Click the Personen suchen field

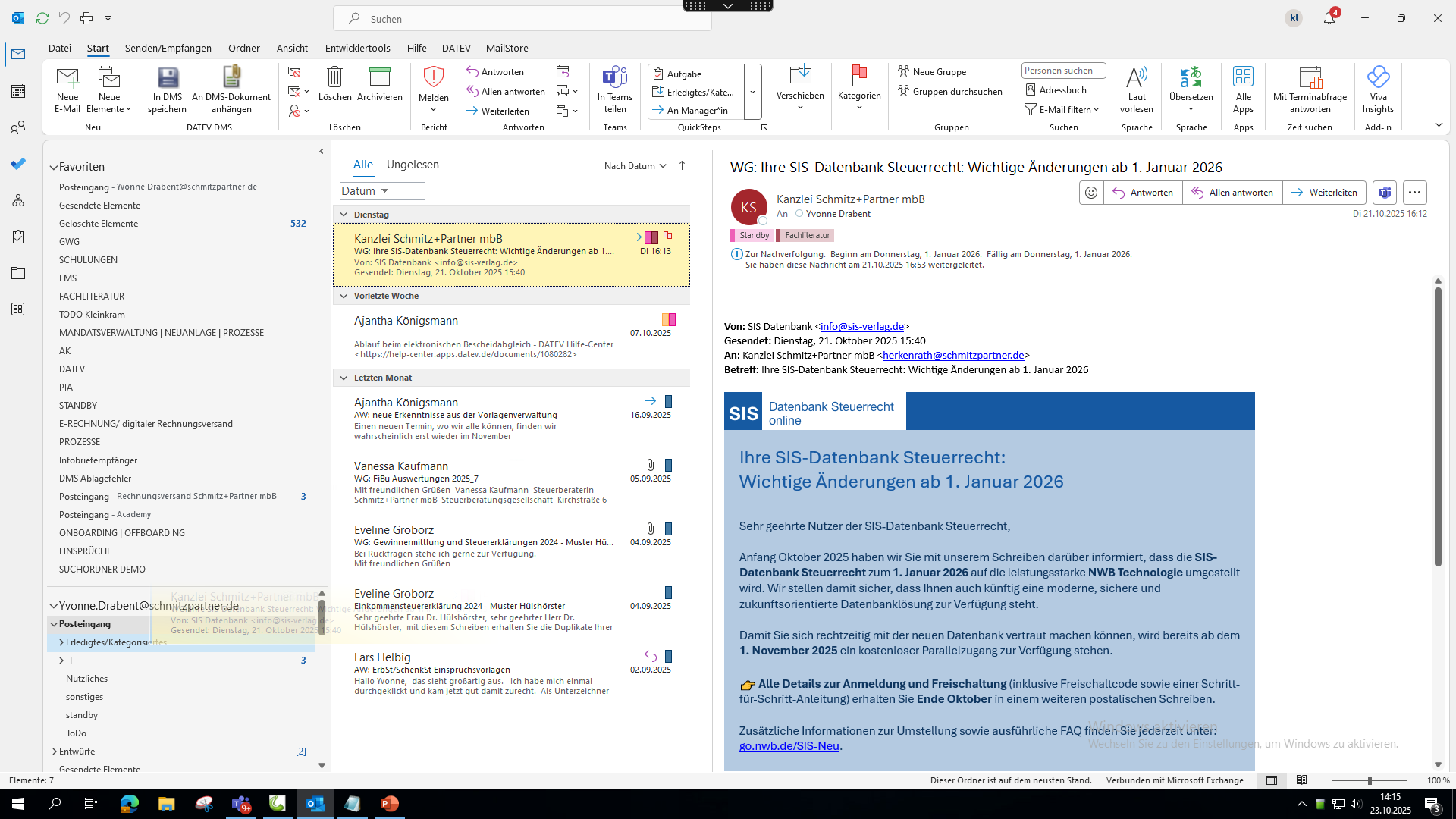click(x=1063, y=71)
